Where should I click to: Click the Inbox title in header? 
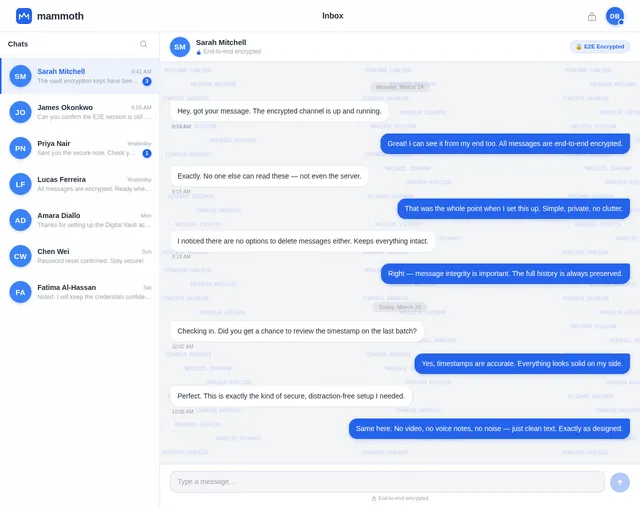point(333,16)
